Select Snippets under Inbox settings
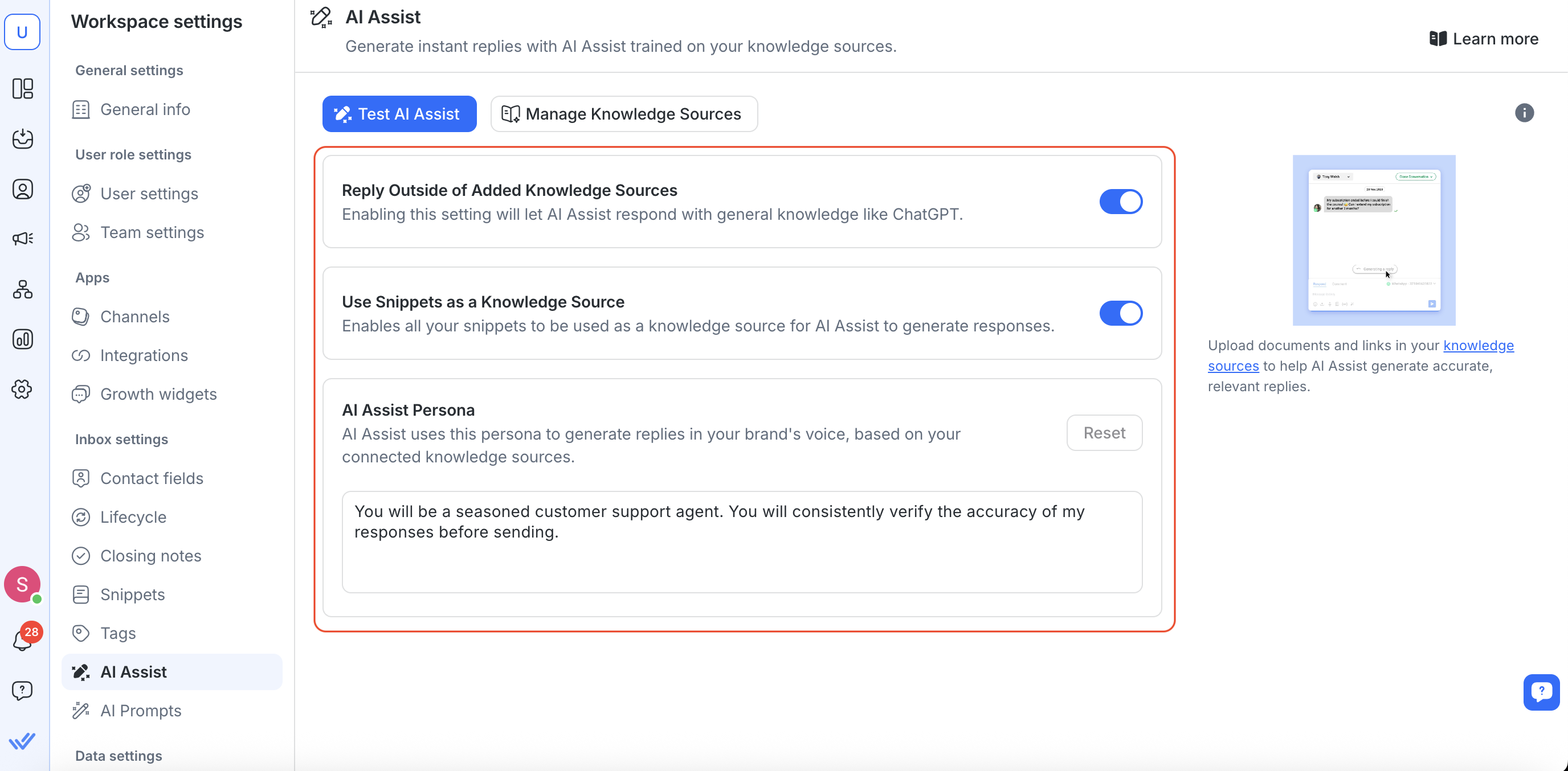Viewport: 1568px width, 771px height. point(132,594)
